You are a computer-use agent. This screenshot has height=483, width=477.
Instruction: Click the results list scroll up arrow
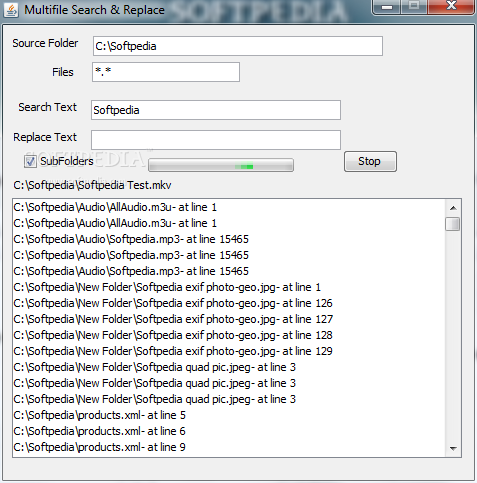tap(453, 208)
